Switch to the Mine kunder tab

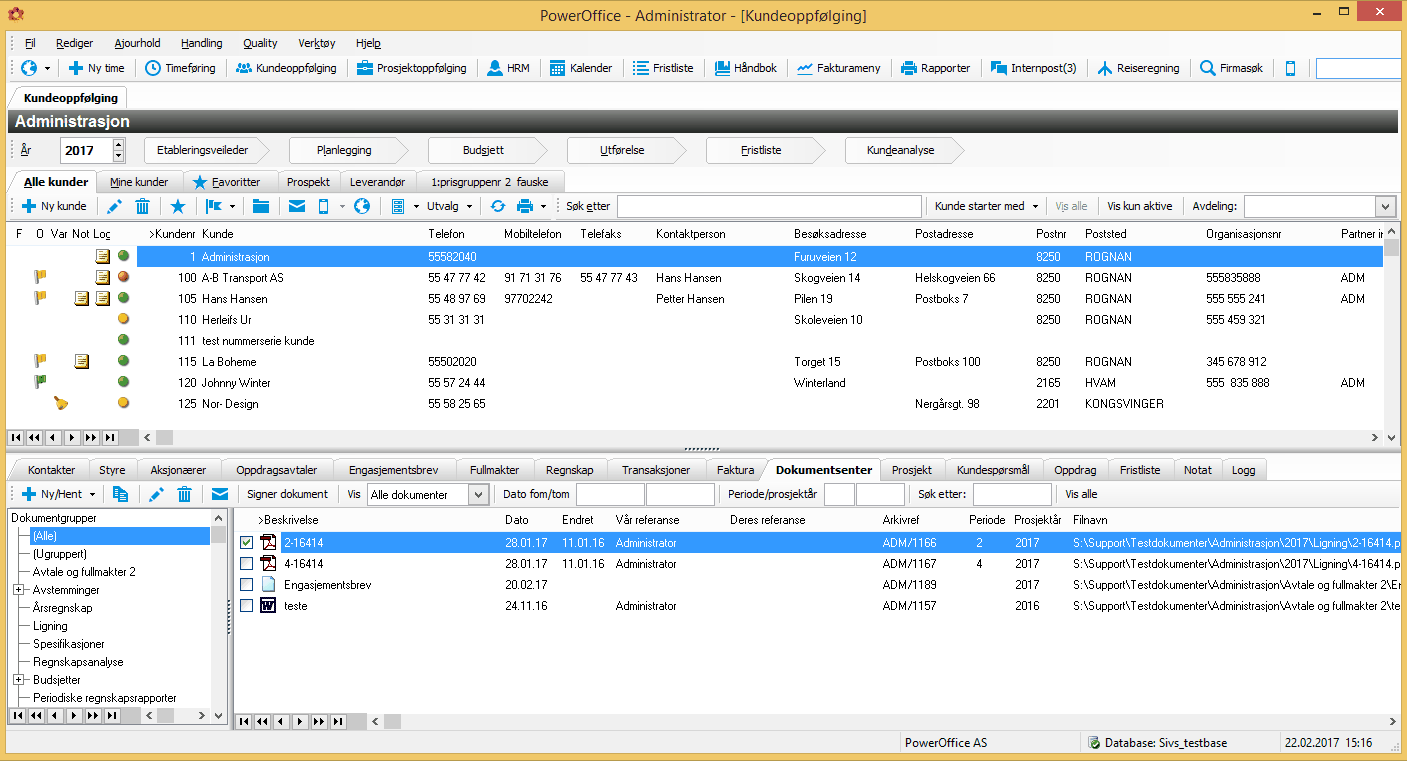click(x=139, y=182)
